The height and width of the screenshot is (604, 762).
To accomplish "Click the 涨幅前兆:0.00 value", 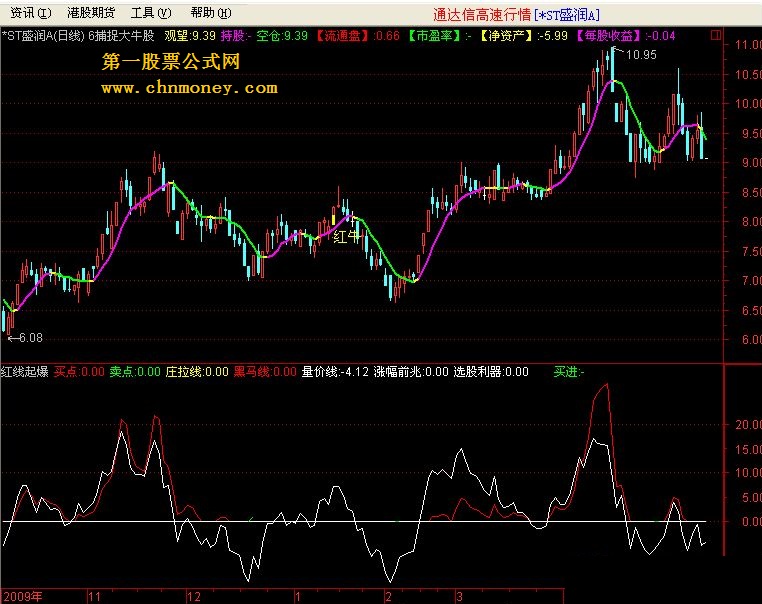I will (411, 372).
